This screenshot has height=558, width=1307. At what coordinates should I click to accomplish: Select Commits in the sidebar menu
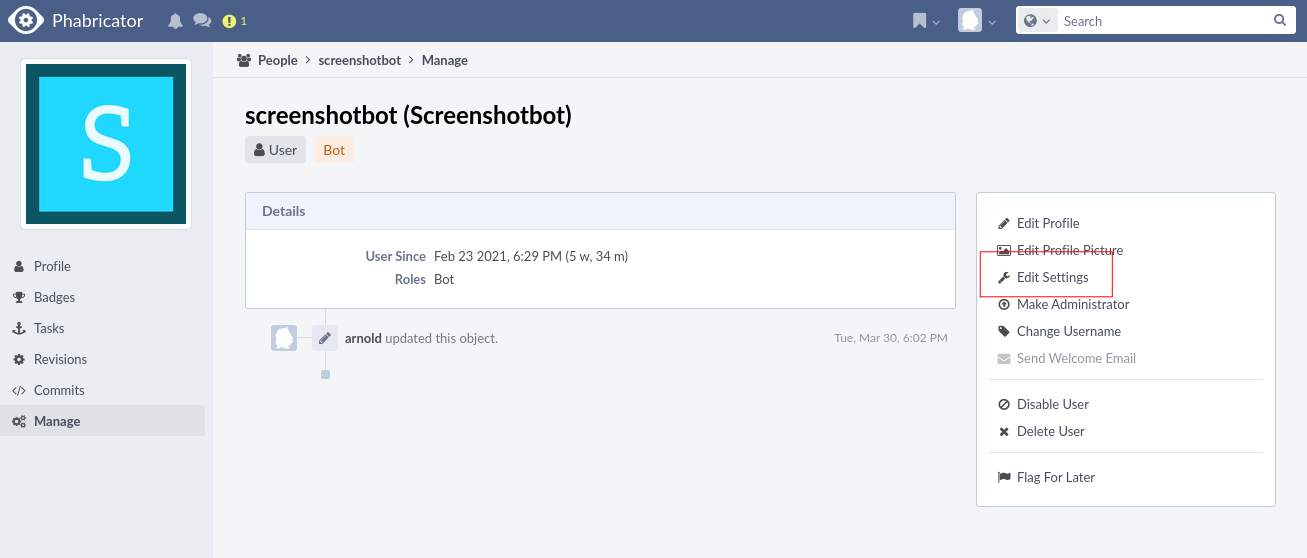pos(59,390)
